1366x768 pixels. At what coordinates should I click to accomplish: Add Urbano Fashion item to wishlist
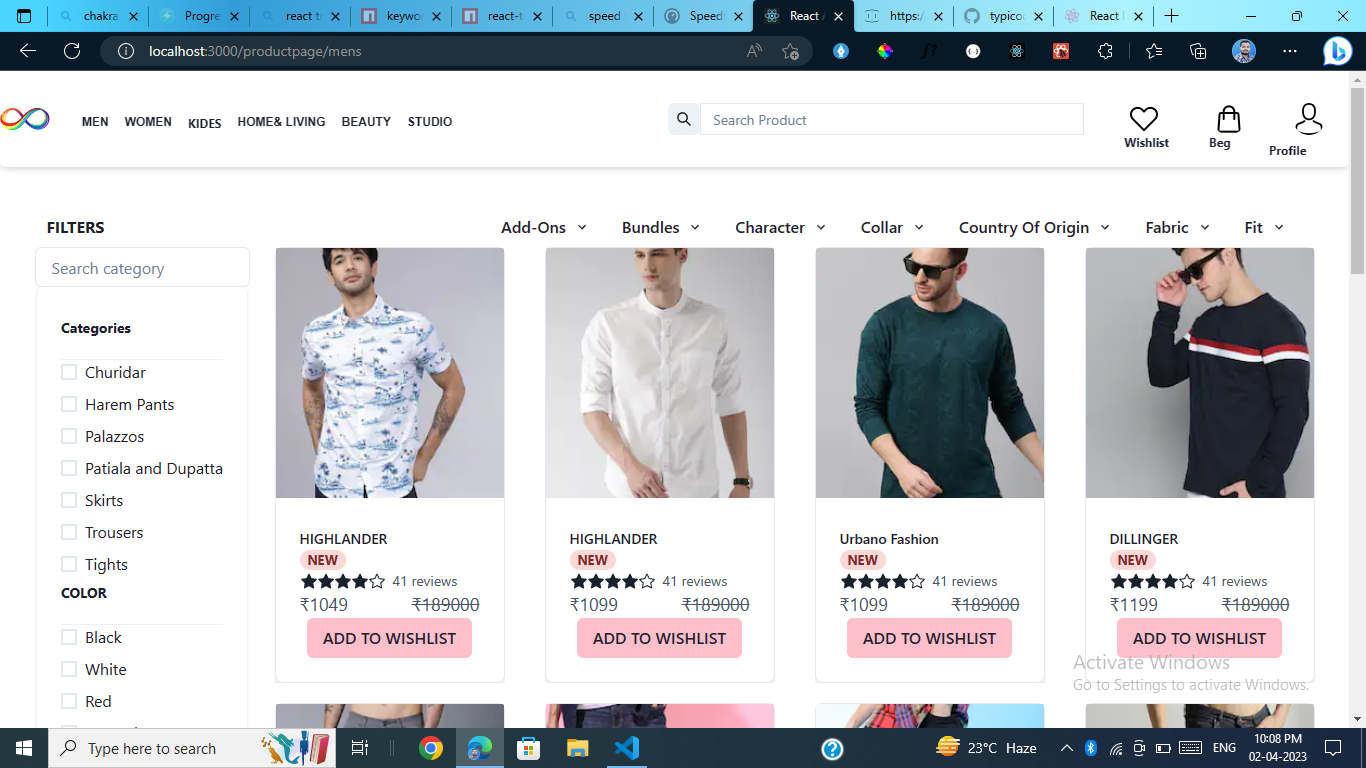[x=929, y=638]
